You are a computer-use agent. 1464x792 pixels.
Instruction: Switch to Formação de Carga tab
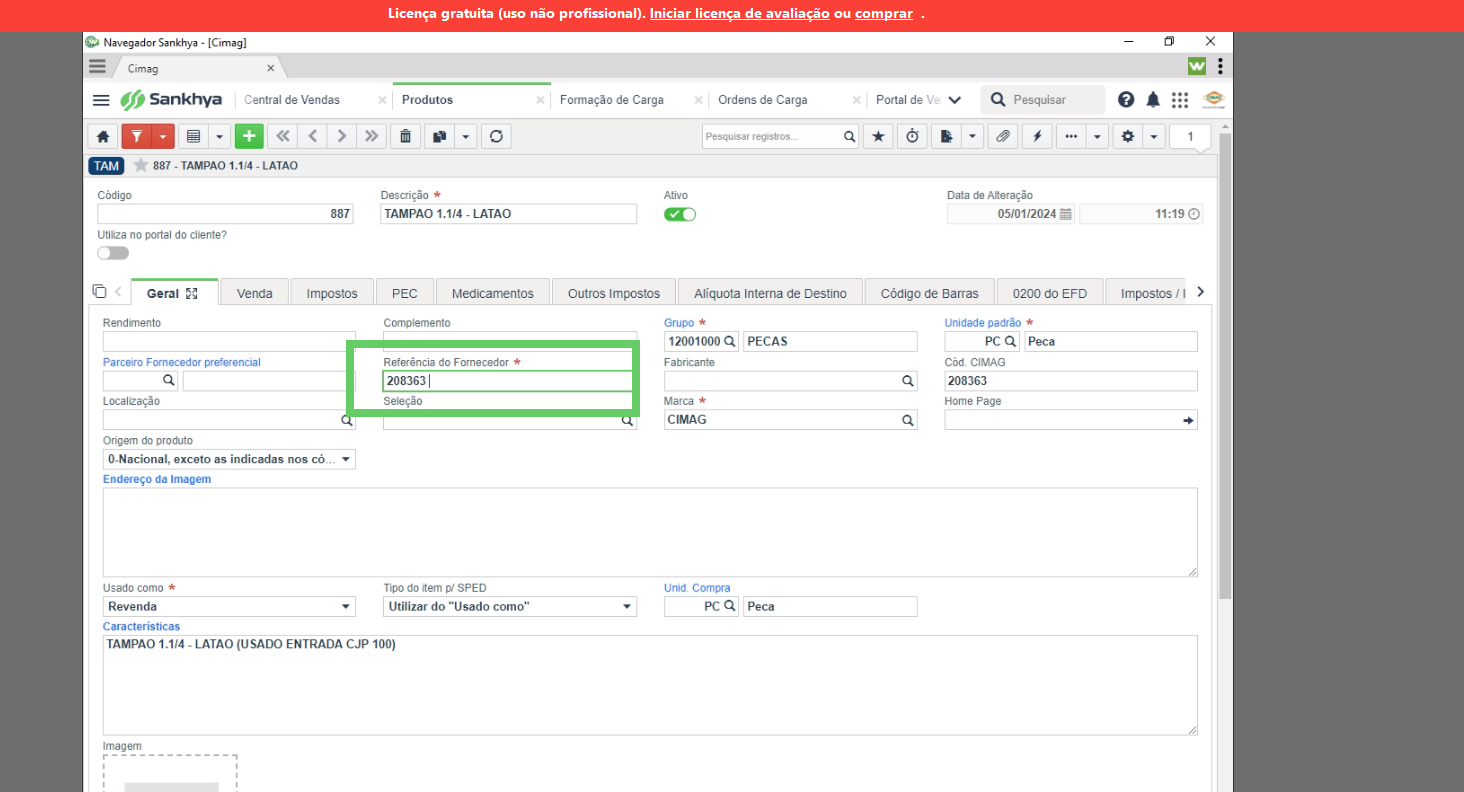(612, 100)
